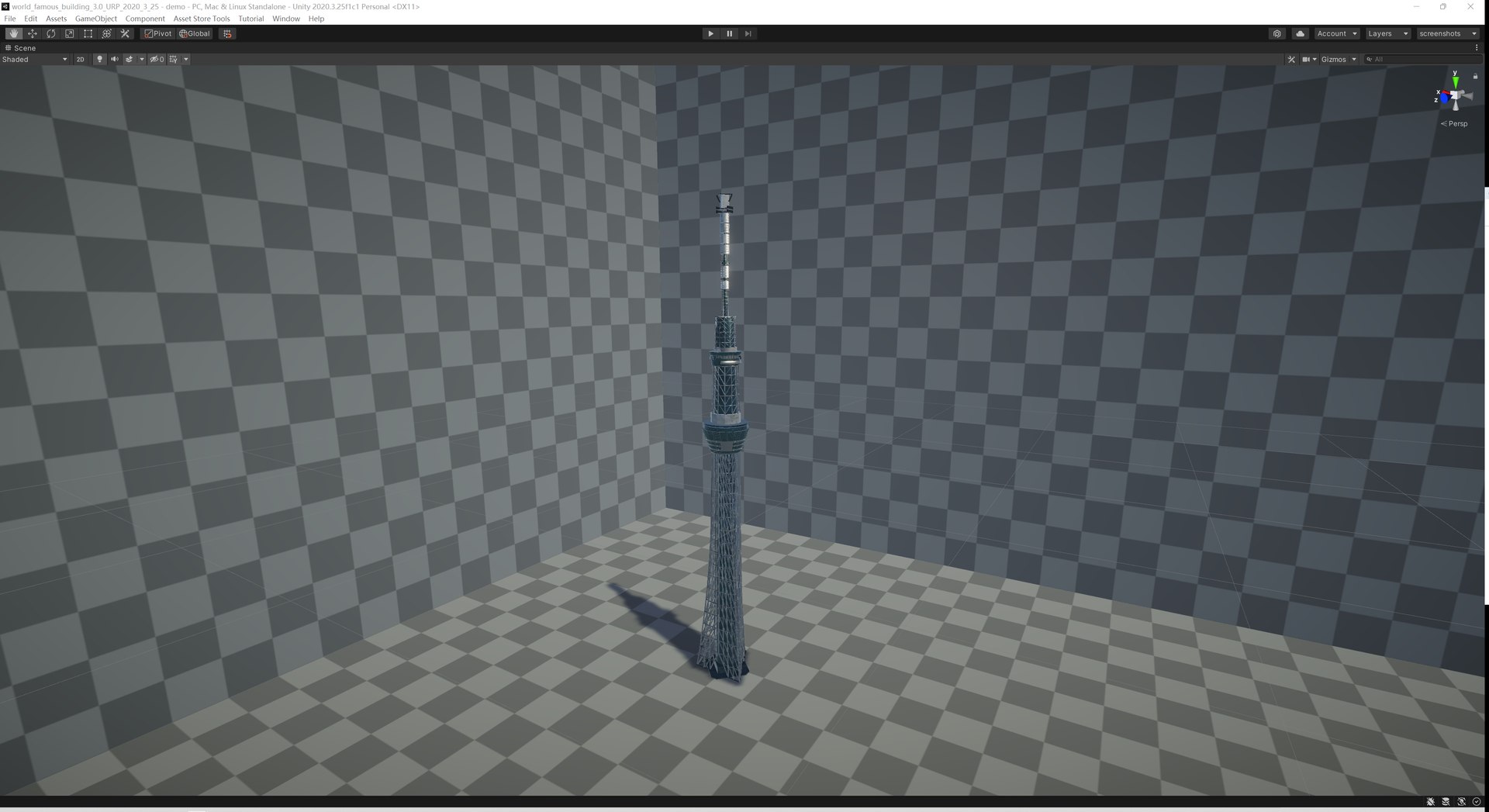Screen dimensions: 1489x812
Task: Open Account dropdown
Action: (1337, 33)
